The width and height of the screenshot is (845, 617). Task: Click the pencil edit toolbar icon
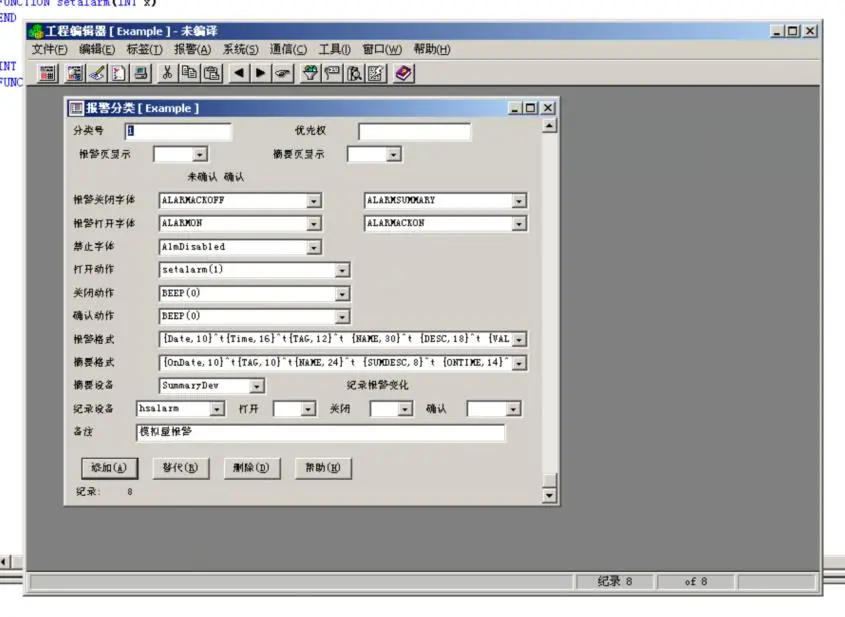[x=97, y=73]
